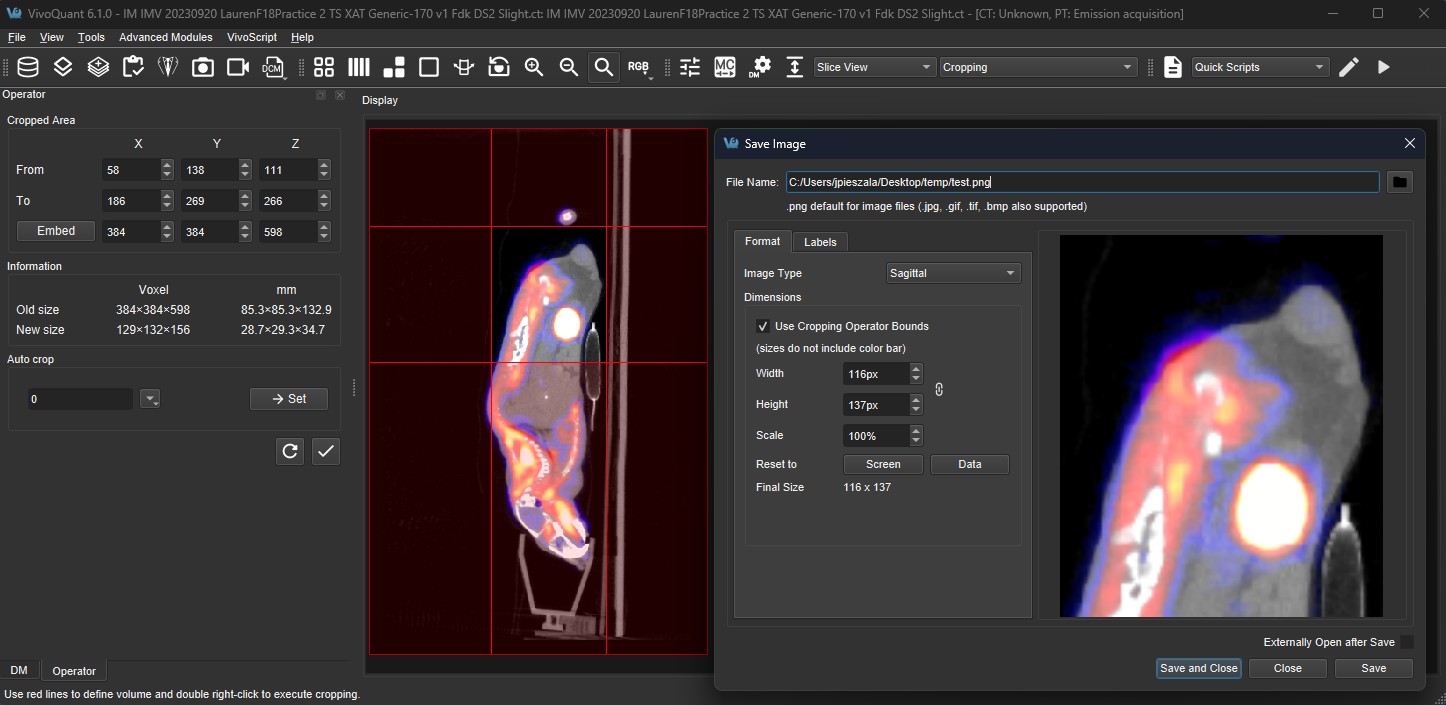This screenshot has height=705, width=1446.
Task: Click the zoom out magnifier icon
Action: point(569,67)
